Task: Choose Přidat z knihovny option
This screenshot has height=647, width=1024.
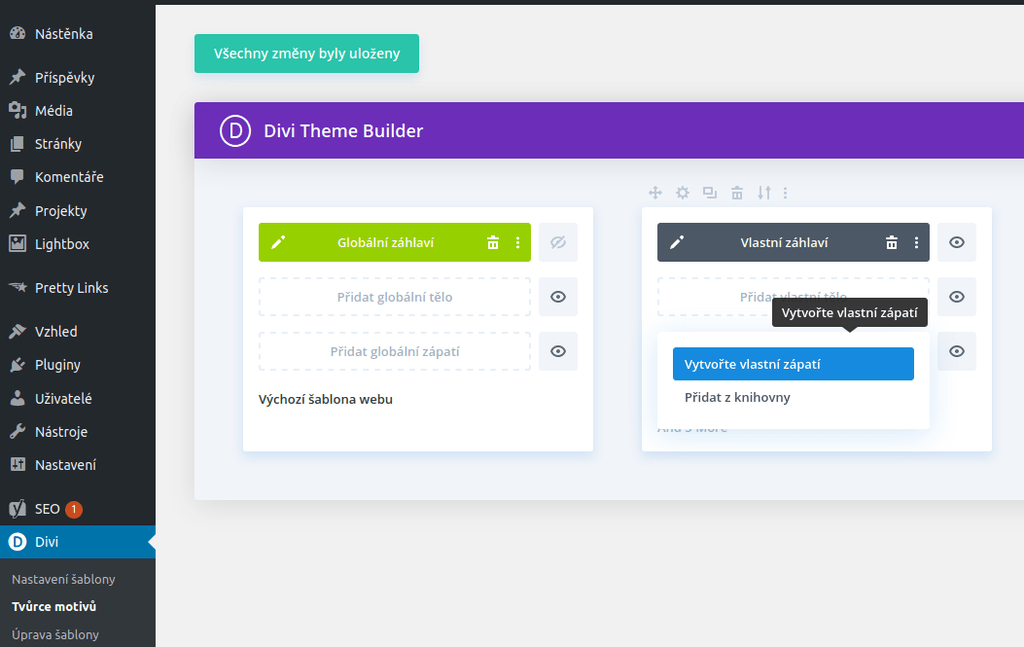Action: [x=737, y=398]
